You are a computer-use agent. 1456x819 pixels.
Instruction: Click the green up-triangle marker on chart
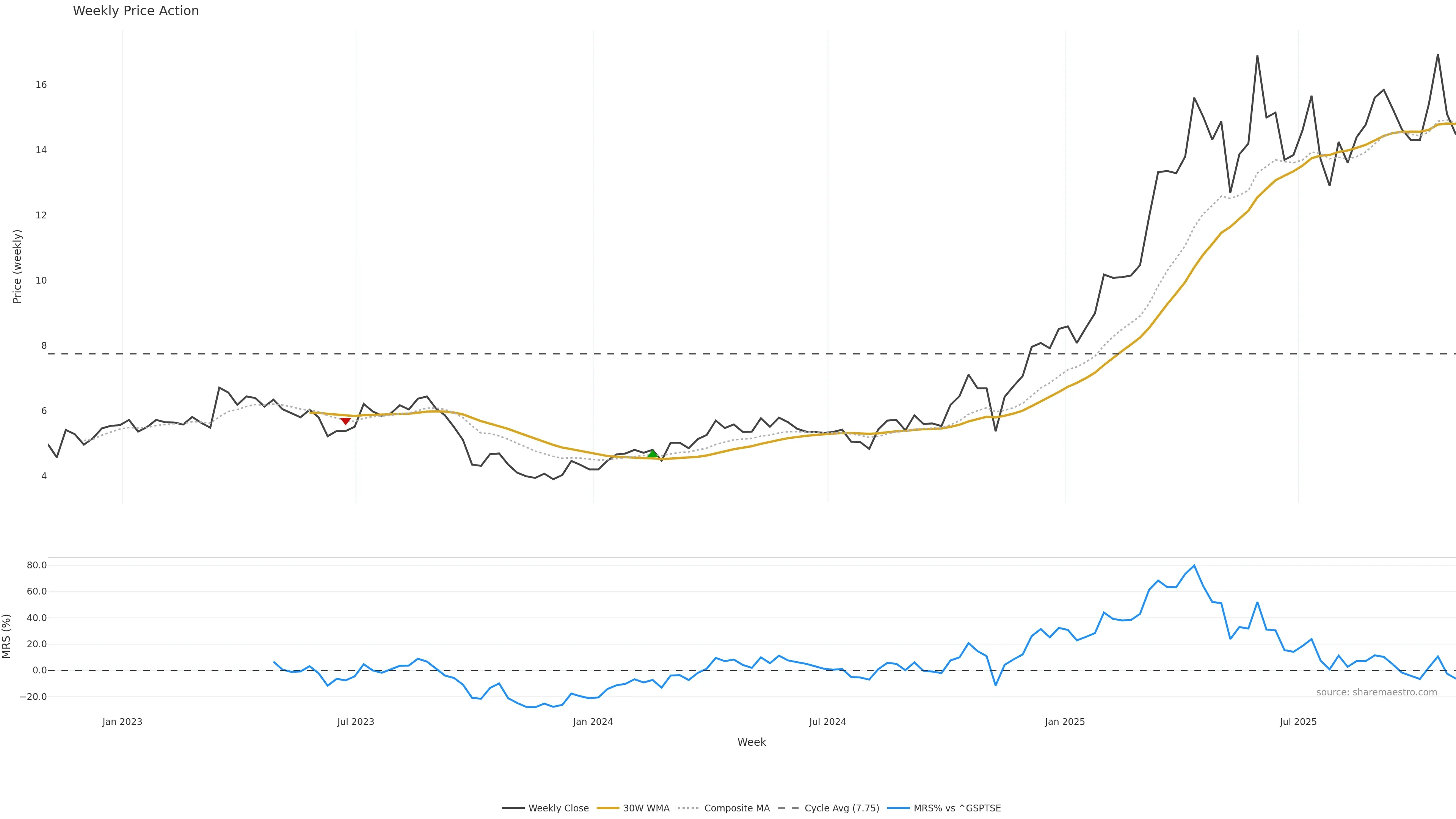coord(652,453)
